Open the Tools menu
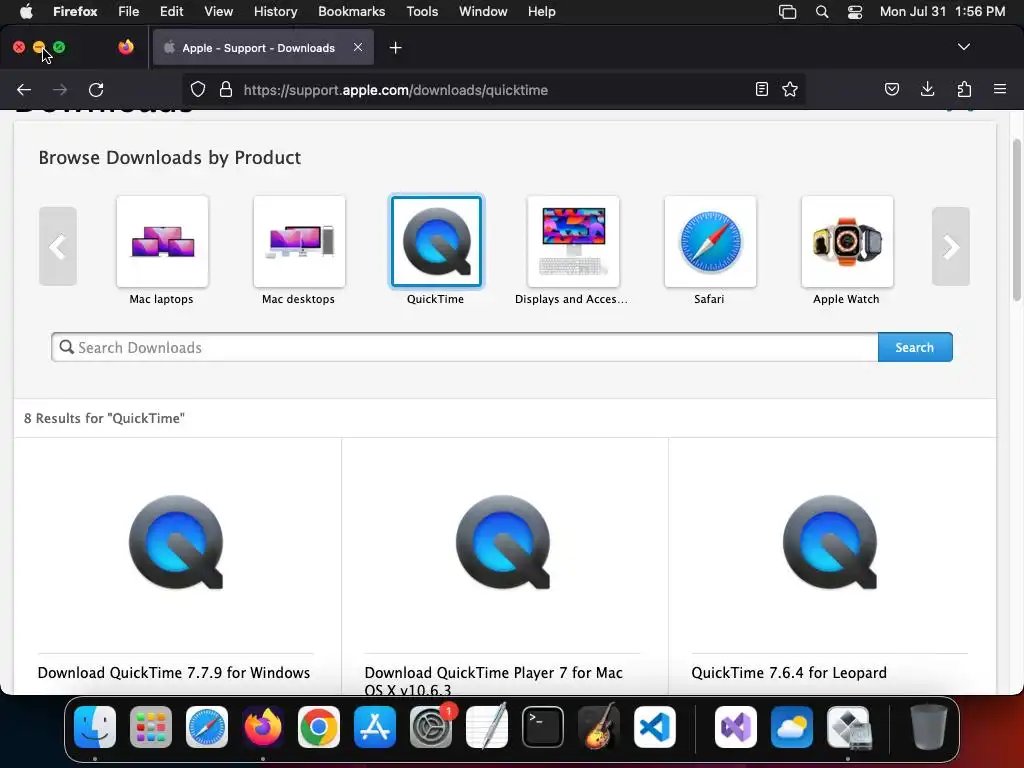 (422, 12)
